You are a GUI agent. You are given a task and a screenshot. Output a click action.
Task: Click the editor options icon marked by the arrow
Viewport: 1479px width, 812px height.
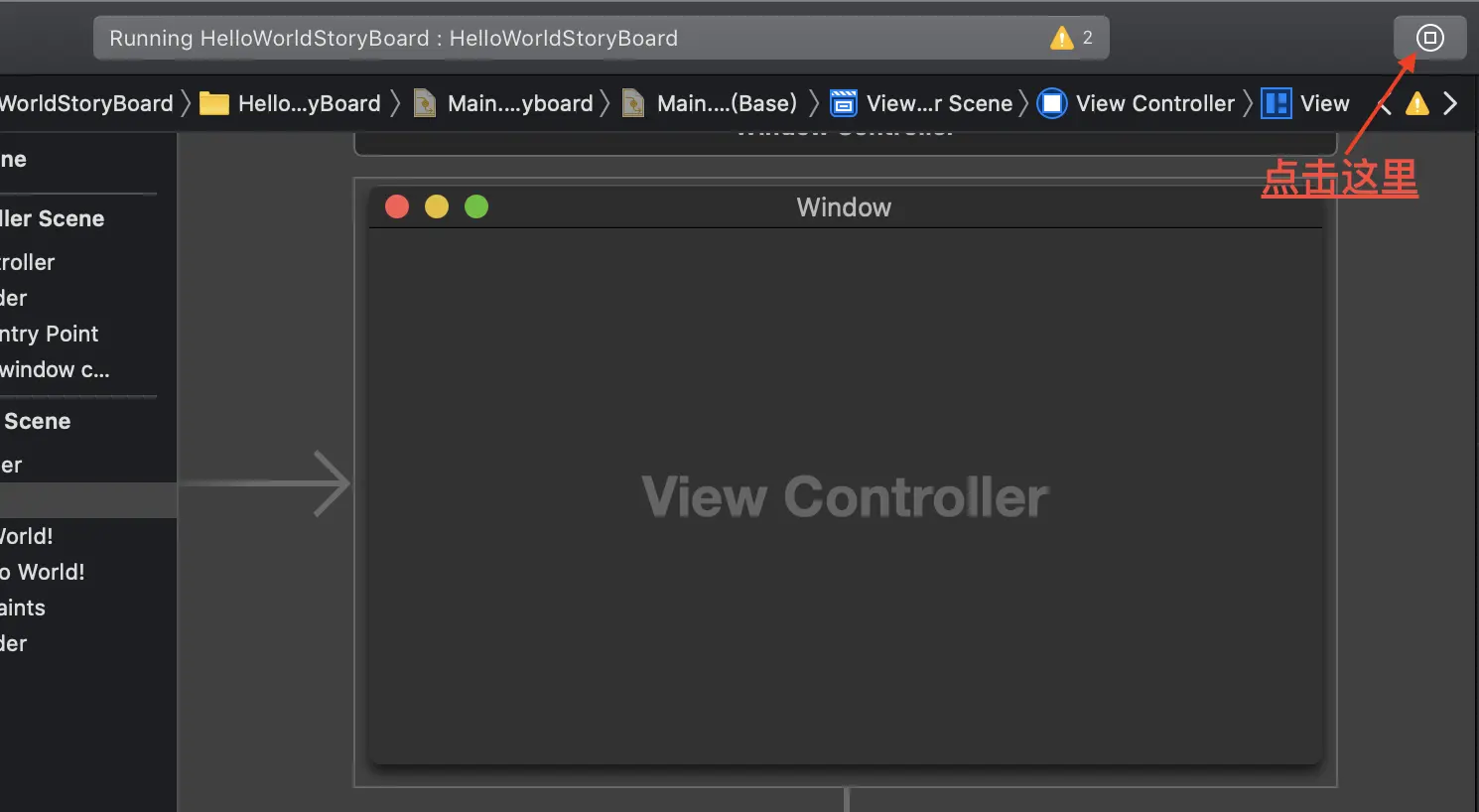1429,38
